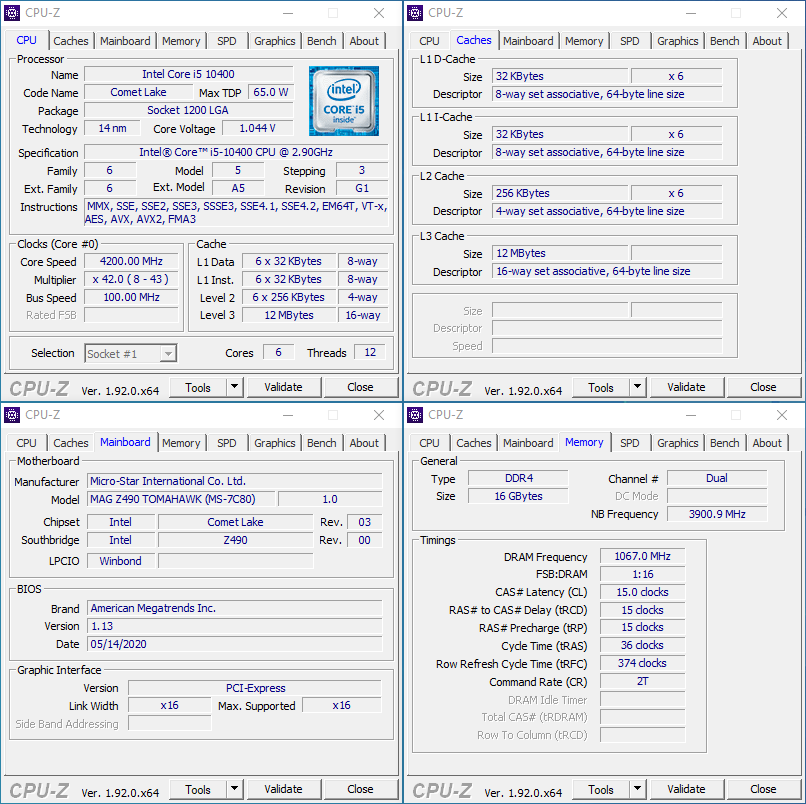This screenshot has height=804, width=806.
Task: Open Tools dropdown arrow in Caches window
Action: [x=637, y=387]
